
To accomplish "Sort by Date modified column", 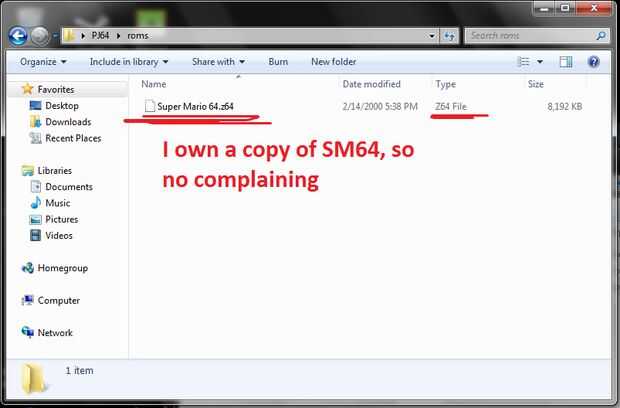I will click(x=371, y=84).
